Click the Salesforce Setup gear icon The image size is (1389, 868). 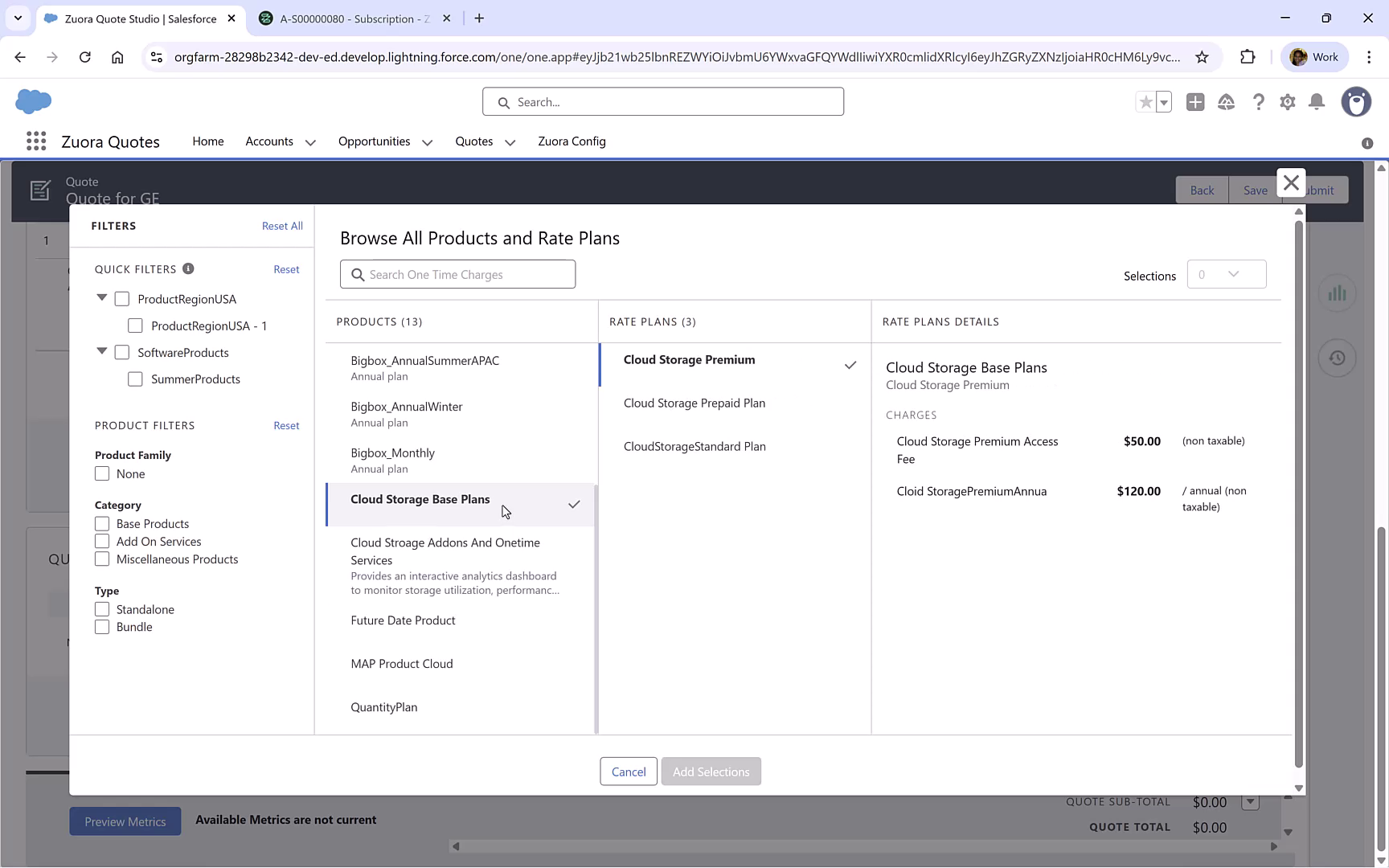pyautogui.click(x=1287, y=102)
